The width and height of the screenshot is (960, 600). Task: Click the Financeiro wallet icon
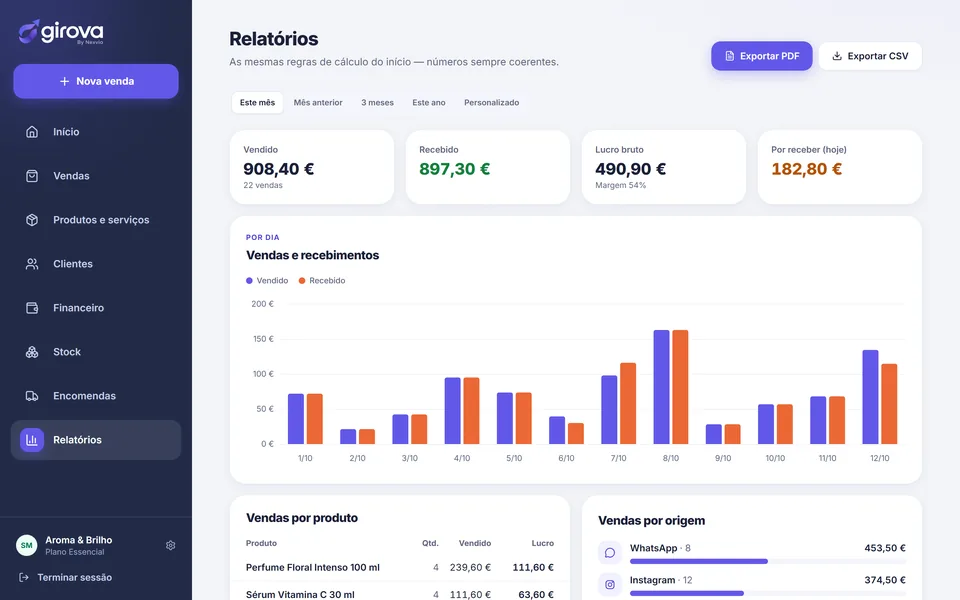click(x=32, y=308)
